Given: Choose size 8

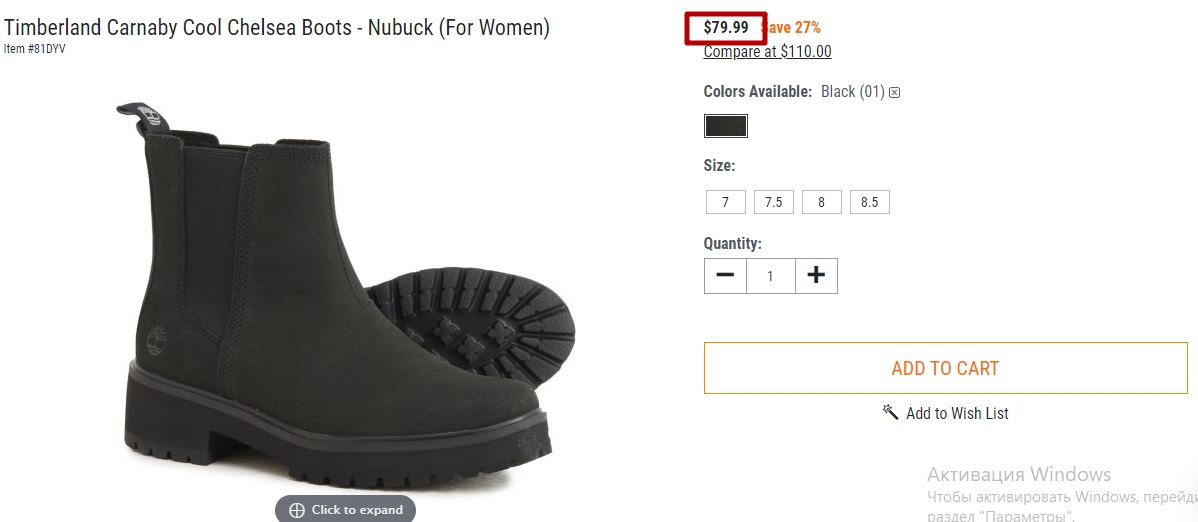Looking at the screenshot, I should coord(821,203).
